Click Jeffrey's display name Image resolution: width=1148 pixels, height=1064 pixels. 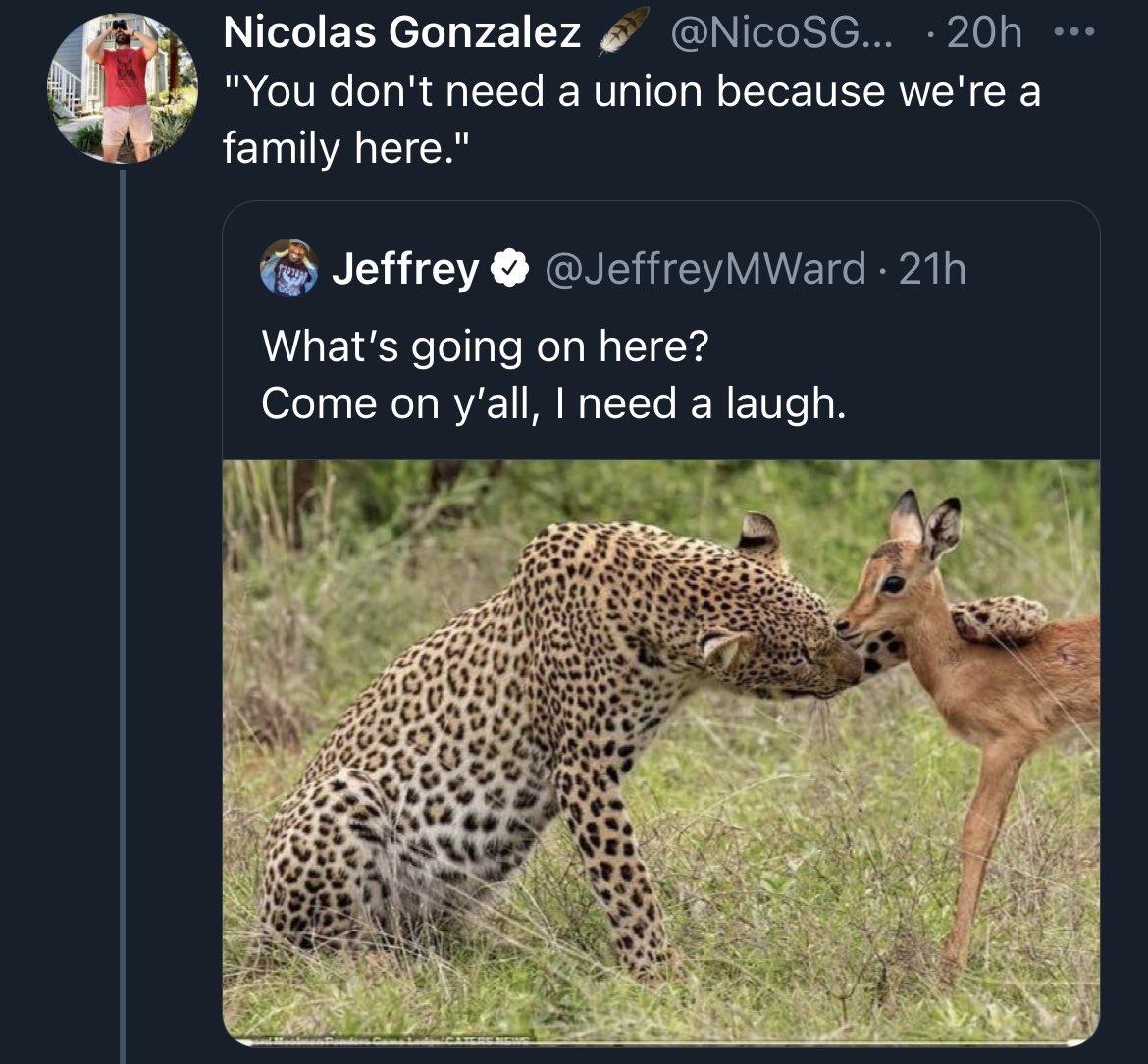[405, 267]
